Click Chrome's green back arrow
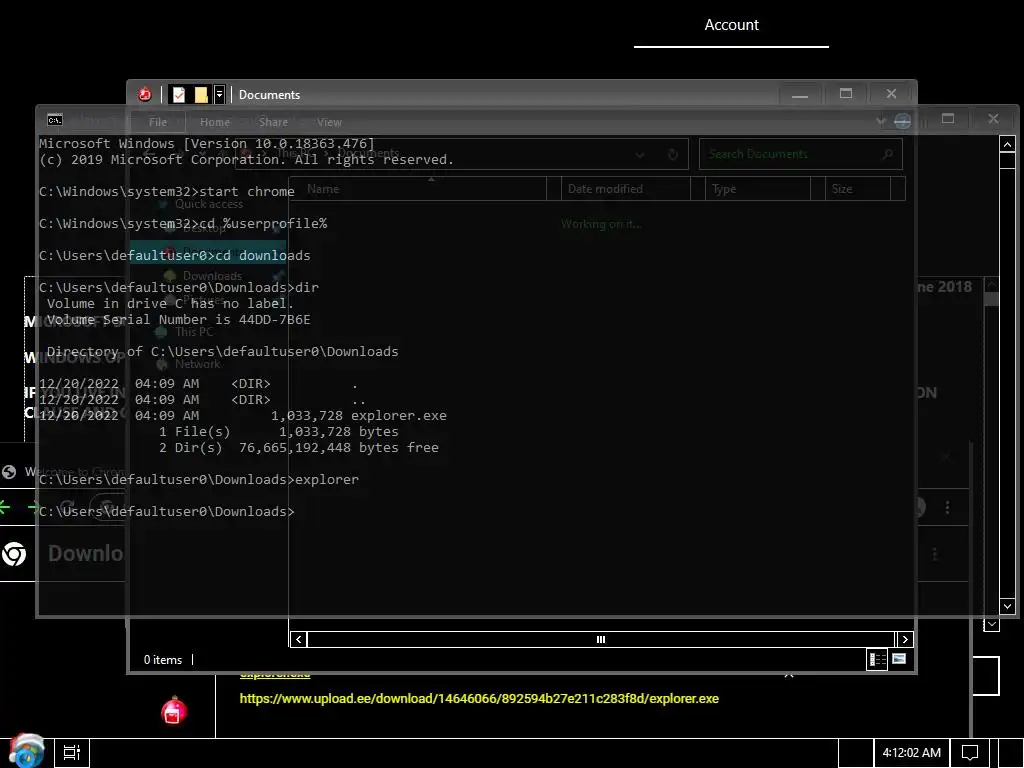The width and height of the screenshot is (1024, 768). point(5,506)
